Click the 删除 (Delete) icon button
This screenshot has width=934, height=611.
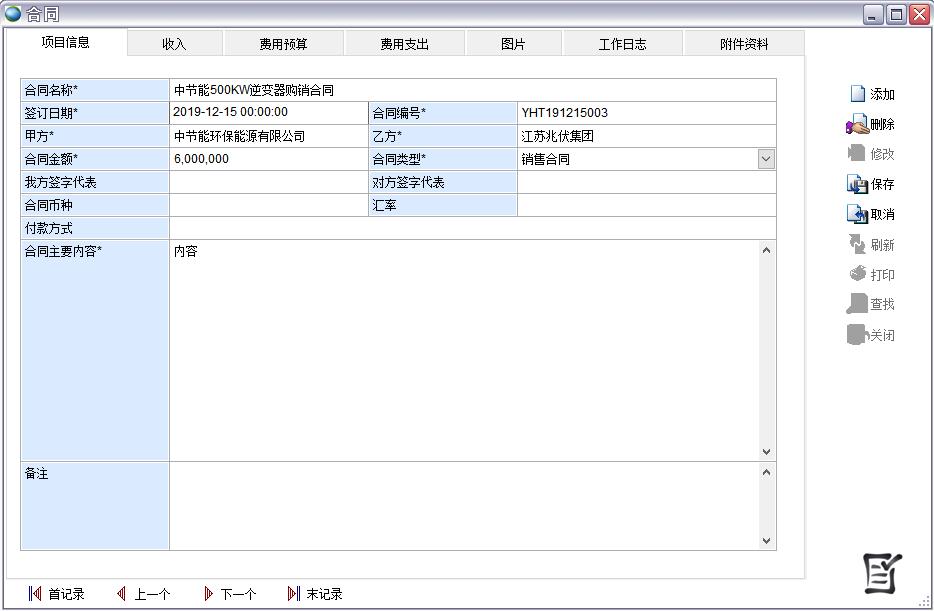click(871, 125)
